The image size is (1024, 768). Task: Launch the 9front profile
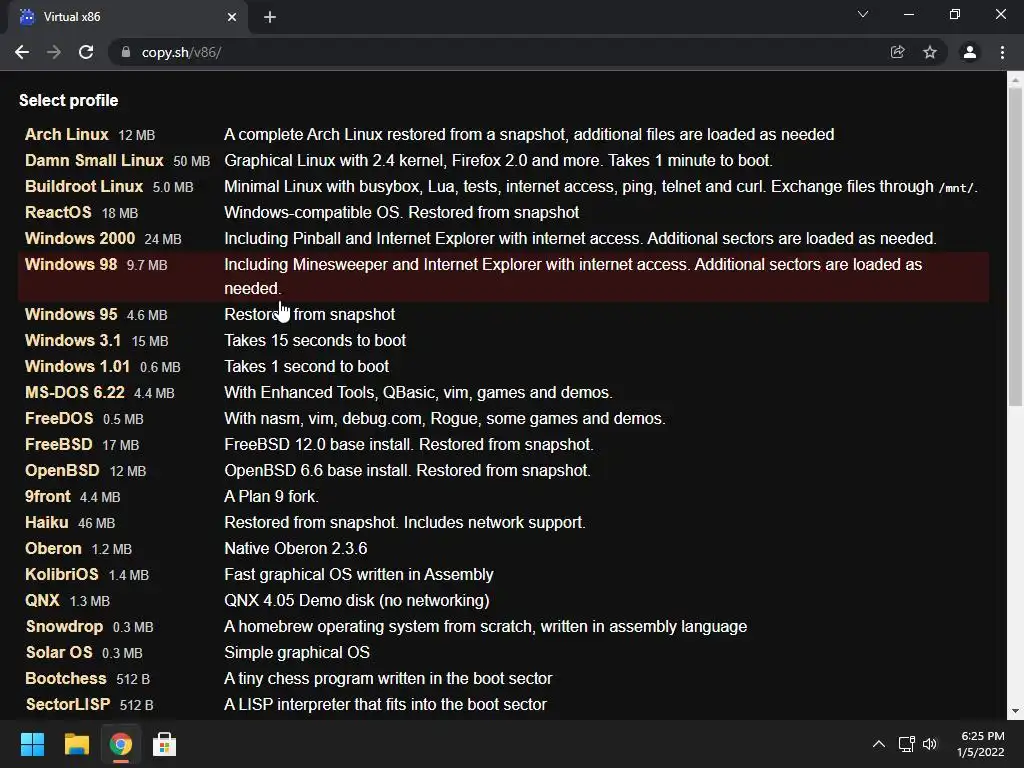(48, 496)
